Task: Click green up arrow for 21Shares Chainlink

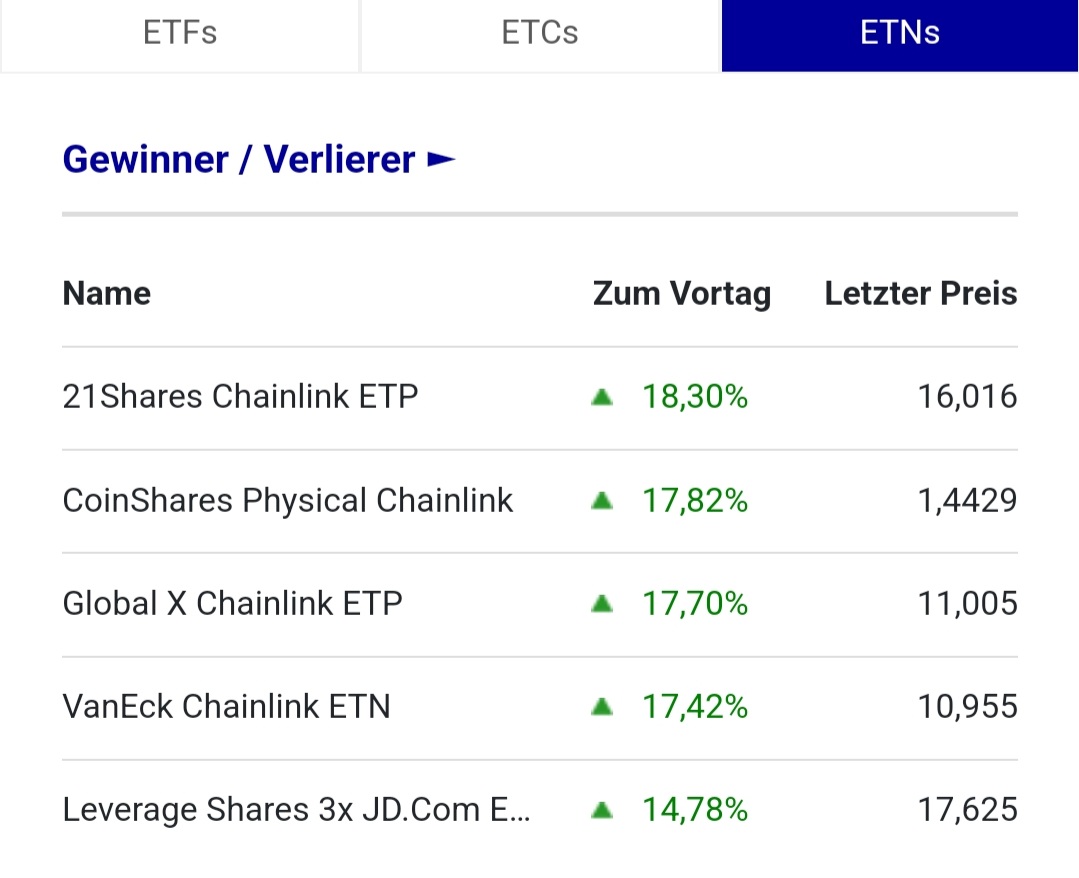Action: tap(602, 398)
